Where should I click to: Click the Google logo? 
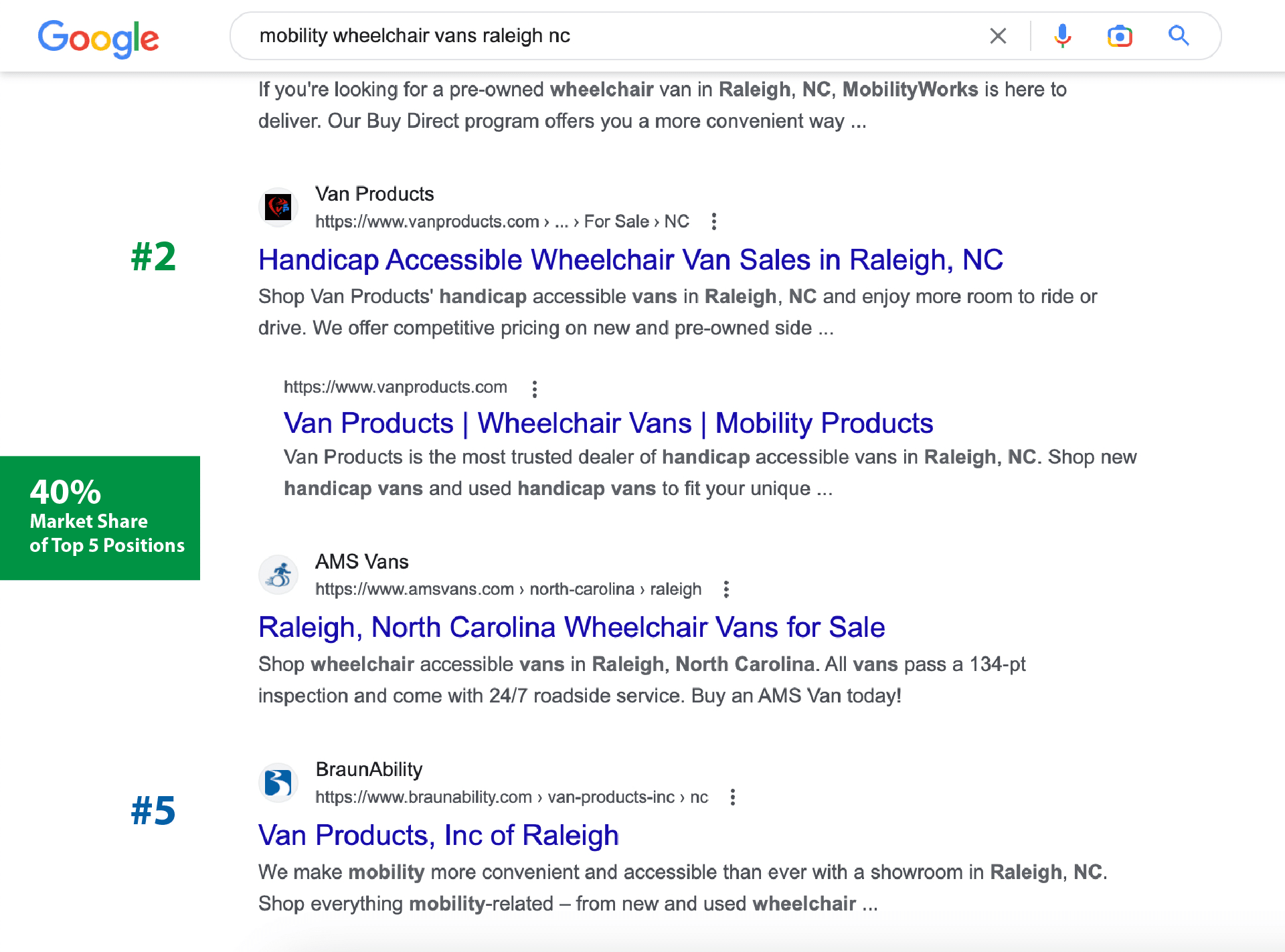click(98, 37)
